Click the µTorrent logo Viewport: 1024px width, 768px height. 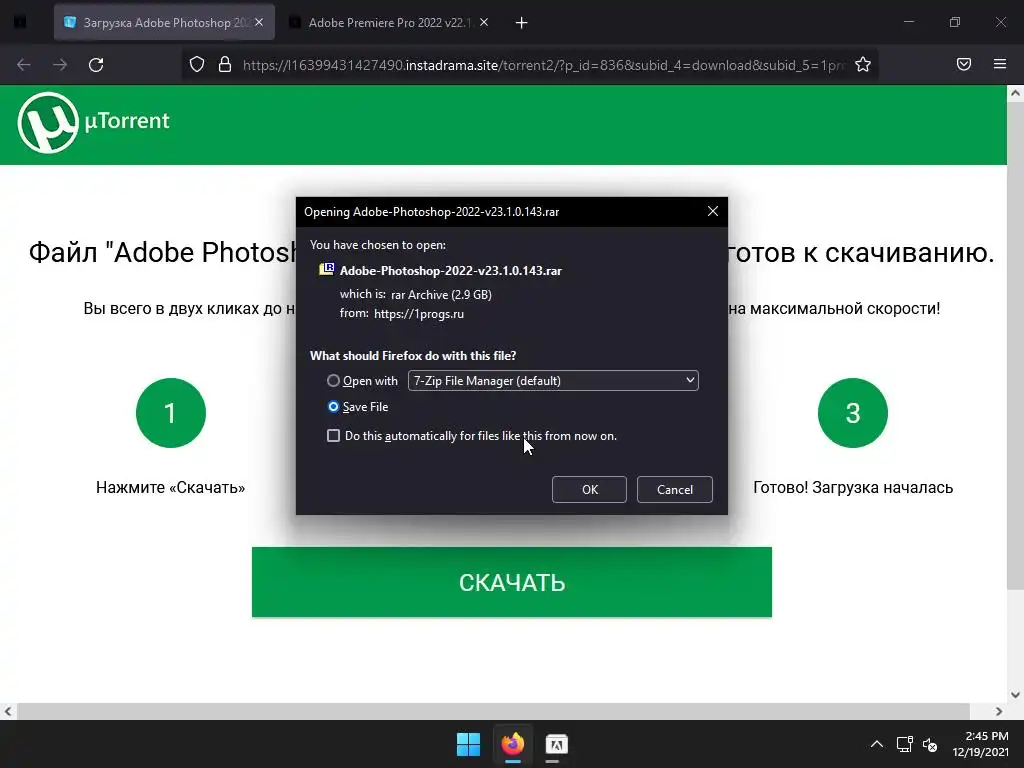[x=48, y=123]
